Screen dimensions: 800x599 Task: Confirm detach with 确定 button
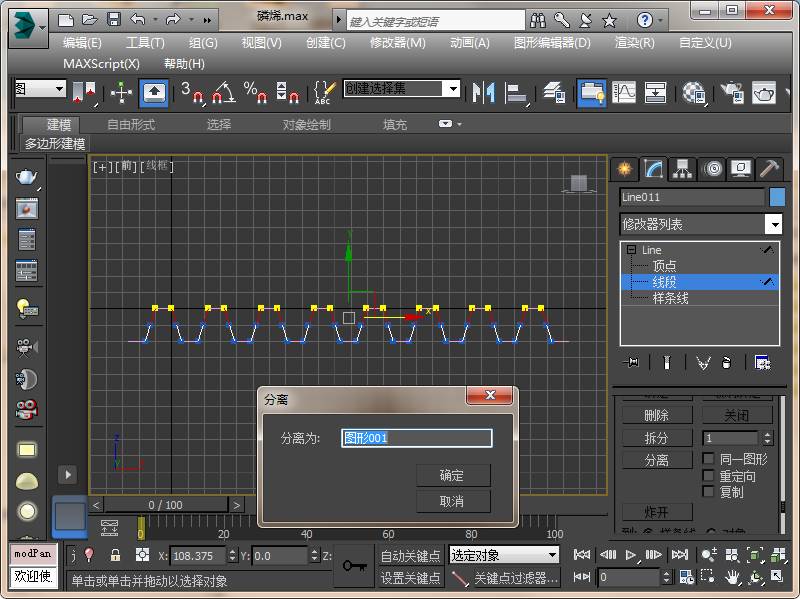tap(452, 475)
